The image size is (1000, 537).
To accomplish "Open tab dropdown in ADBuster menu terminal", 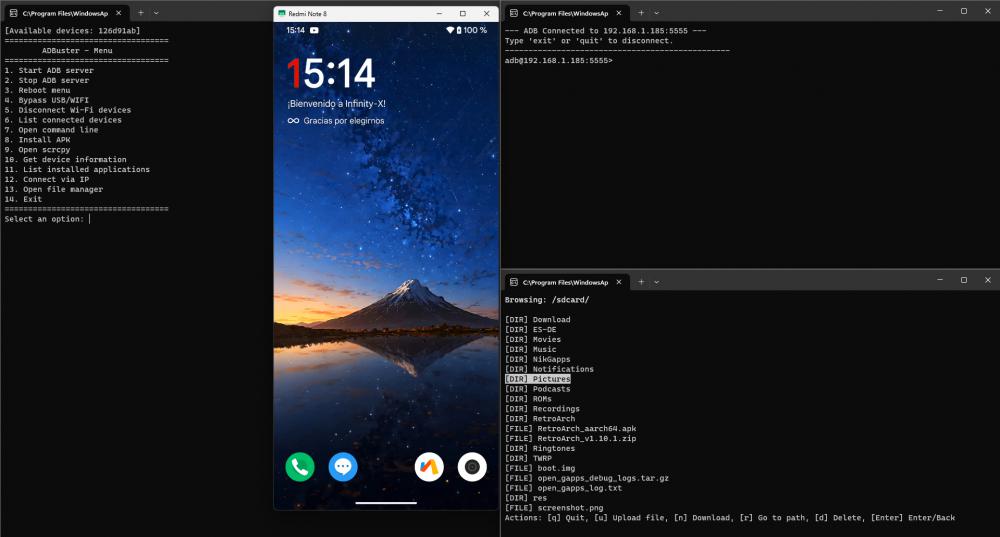I will (x=157, y=13).
